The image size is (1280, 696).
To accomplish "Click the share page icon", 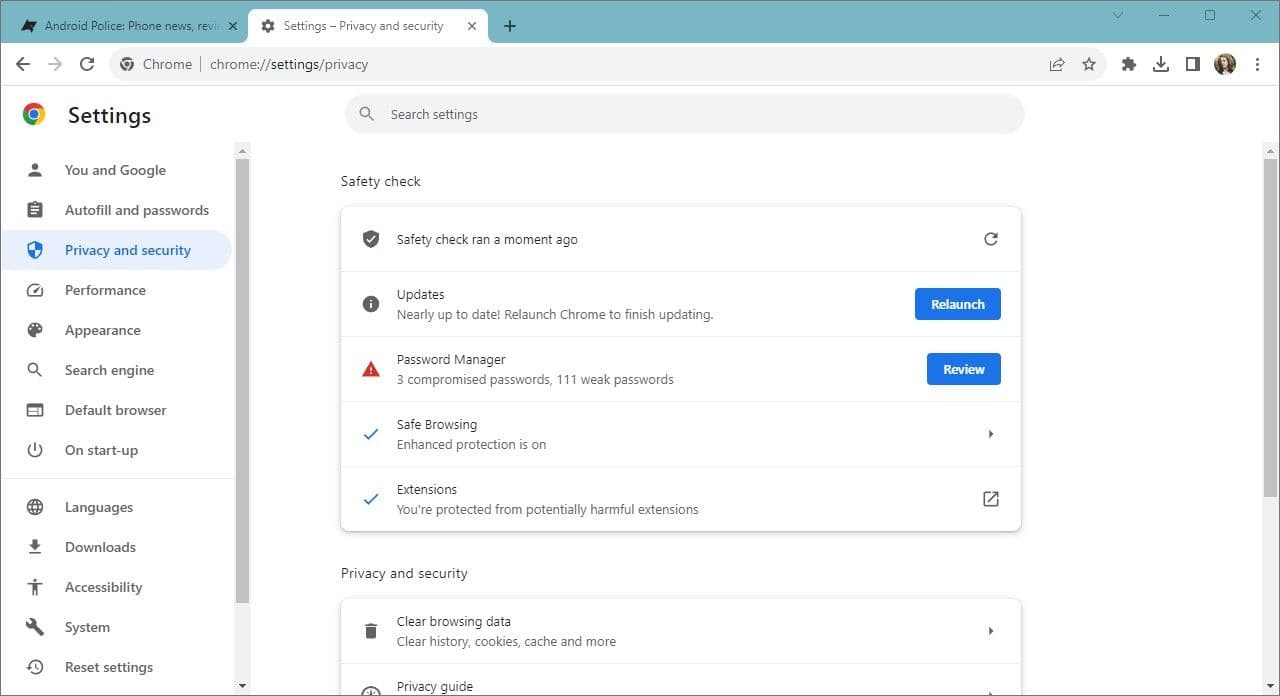I will coord(1057,64).
